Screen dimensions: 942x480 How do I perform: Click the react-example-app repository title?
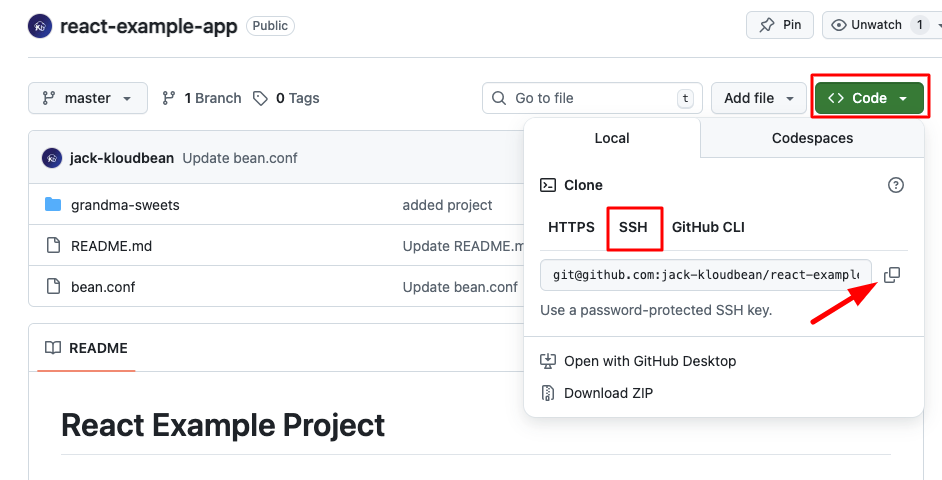[x=148, y=26]
